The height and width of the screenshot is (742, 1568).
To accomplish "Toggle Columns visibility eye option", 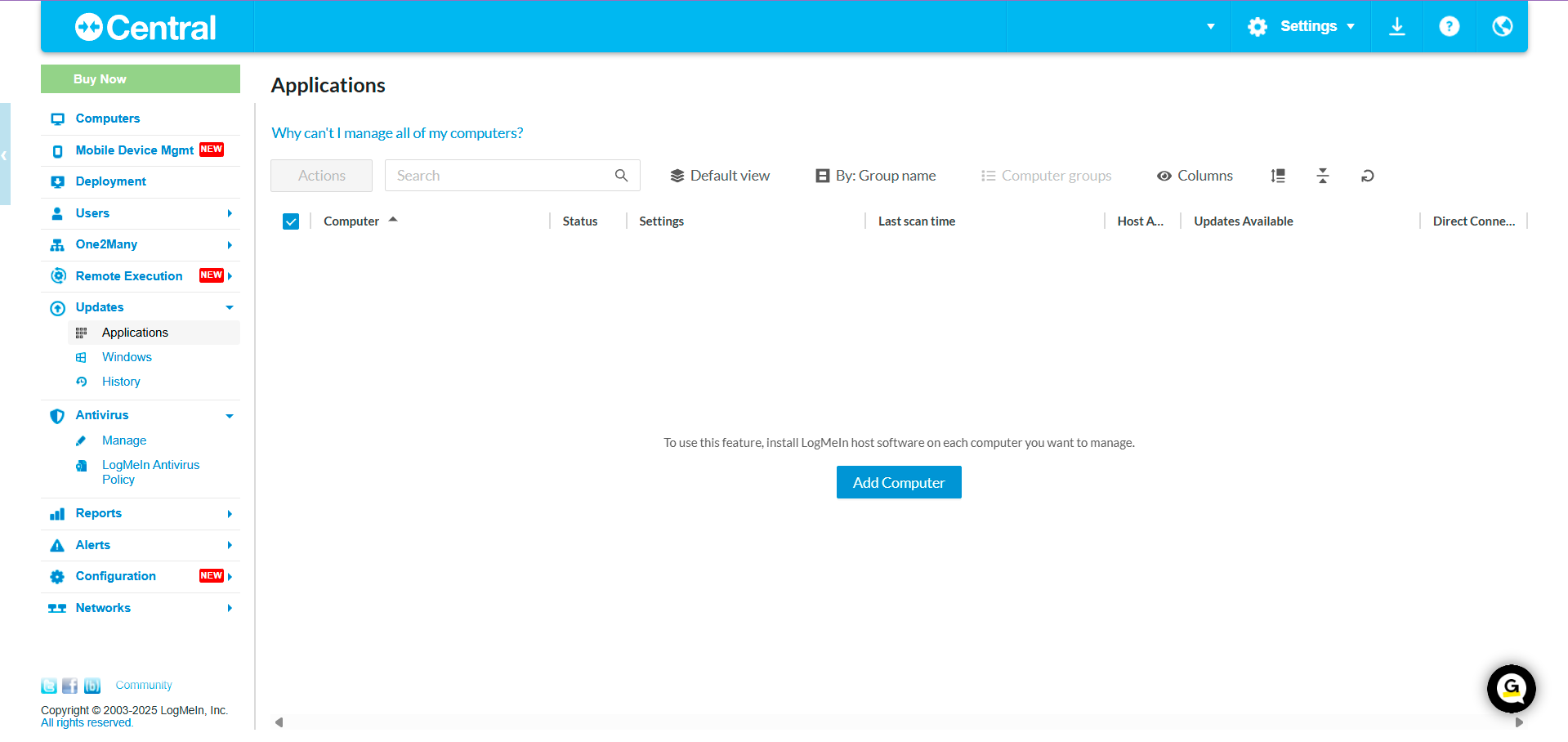I will coord(1195,176).
